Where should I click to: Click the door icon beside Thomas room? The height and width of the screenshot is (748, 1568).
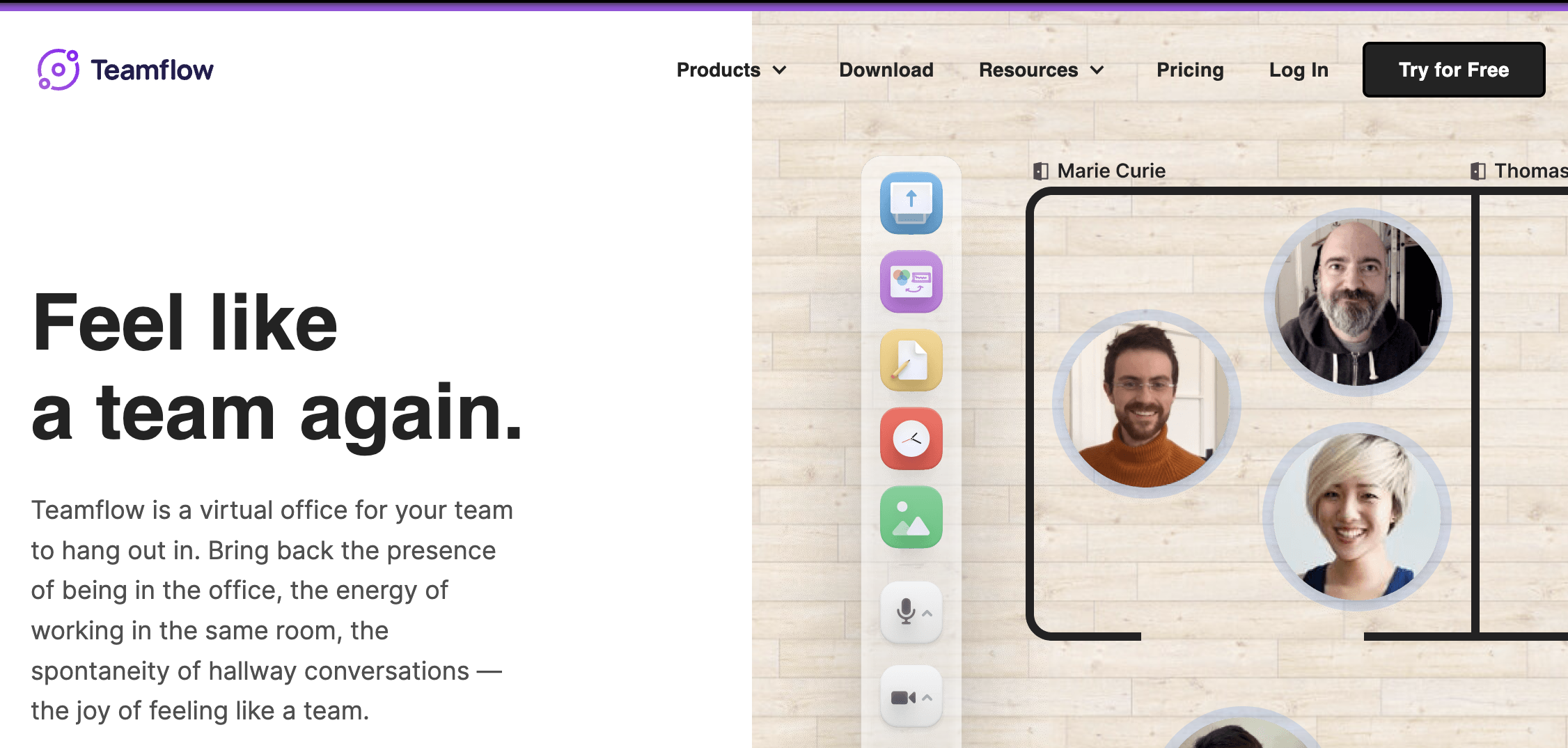[1477, 171]
